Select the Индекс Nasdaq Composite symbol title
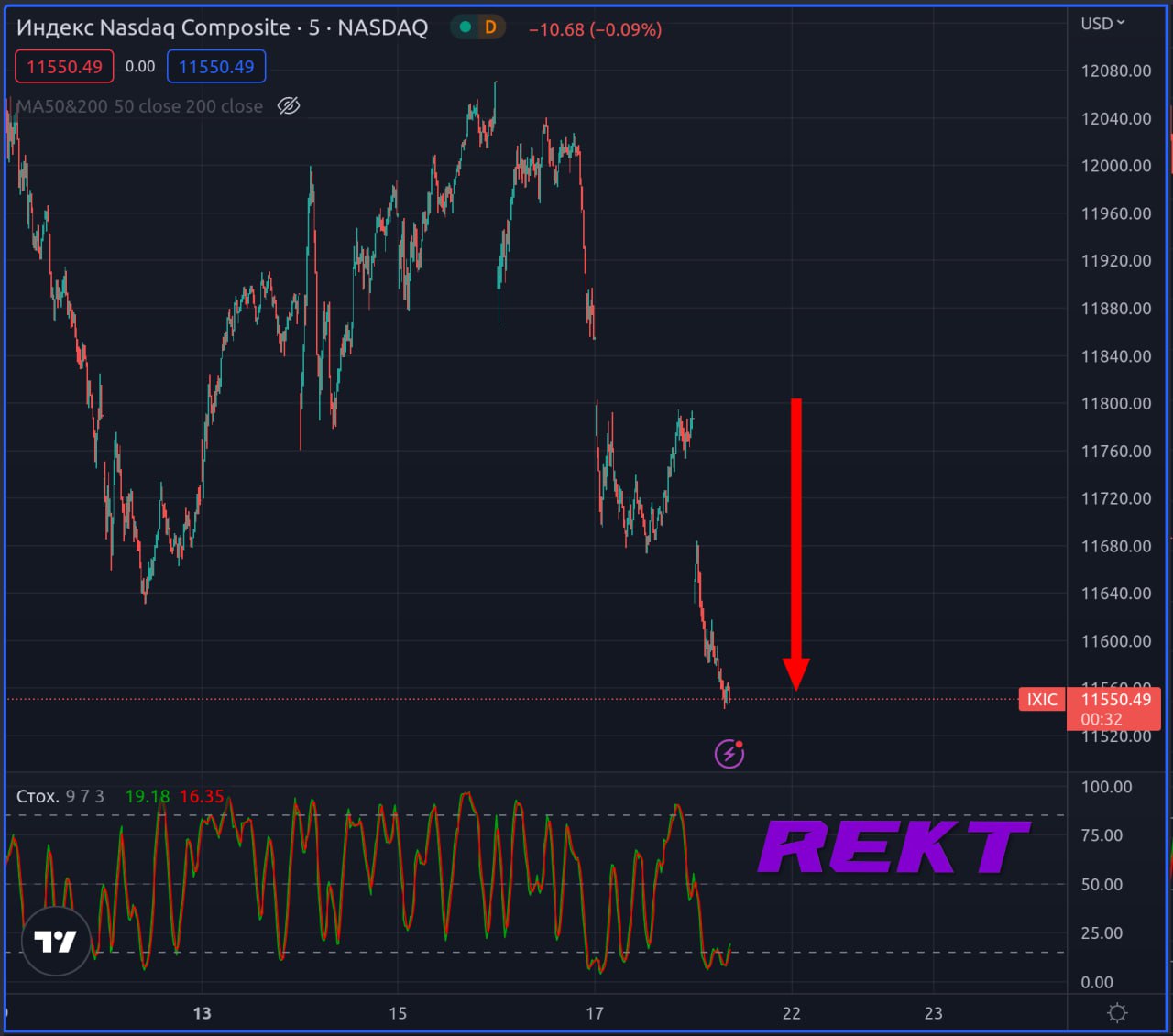Image resolution: width=1173 pixels, height=1036 pixels. (x=223, y=27)
